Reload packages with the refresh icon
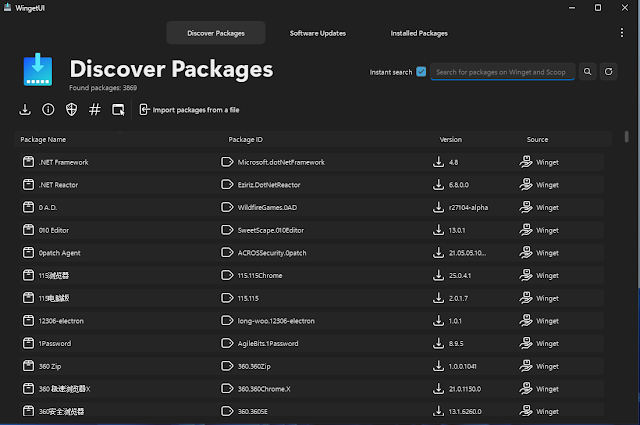640x425 pixels. (x=608, y=72)
